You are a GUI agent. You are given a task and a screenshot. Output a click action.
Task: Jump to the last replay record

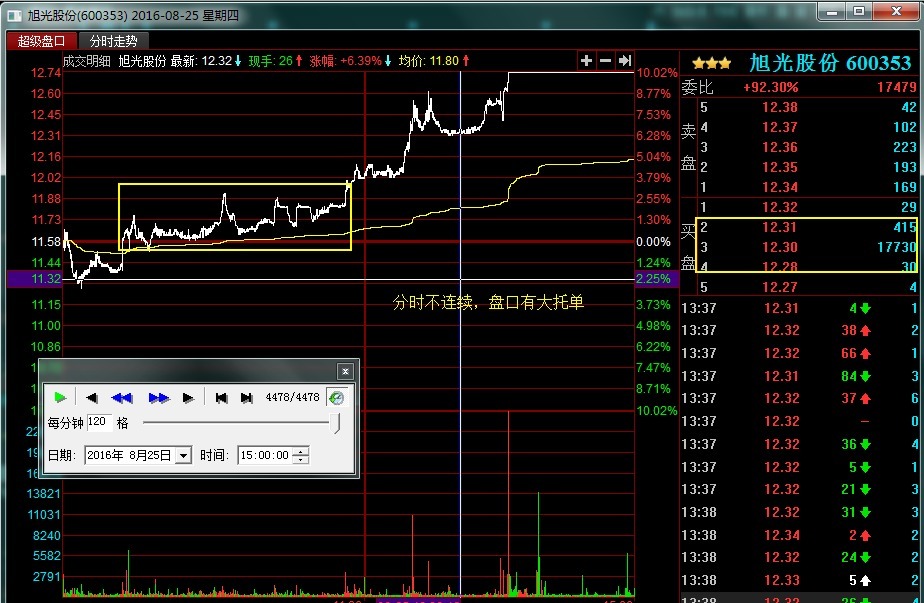(x=246, y=398)
